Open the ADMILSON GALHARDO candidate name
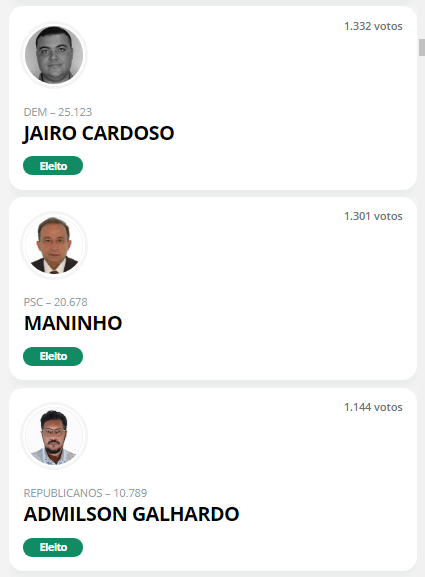 tap(131, 514)
